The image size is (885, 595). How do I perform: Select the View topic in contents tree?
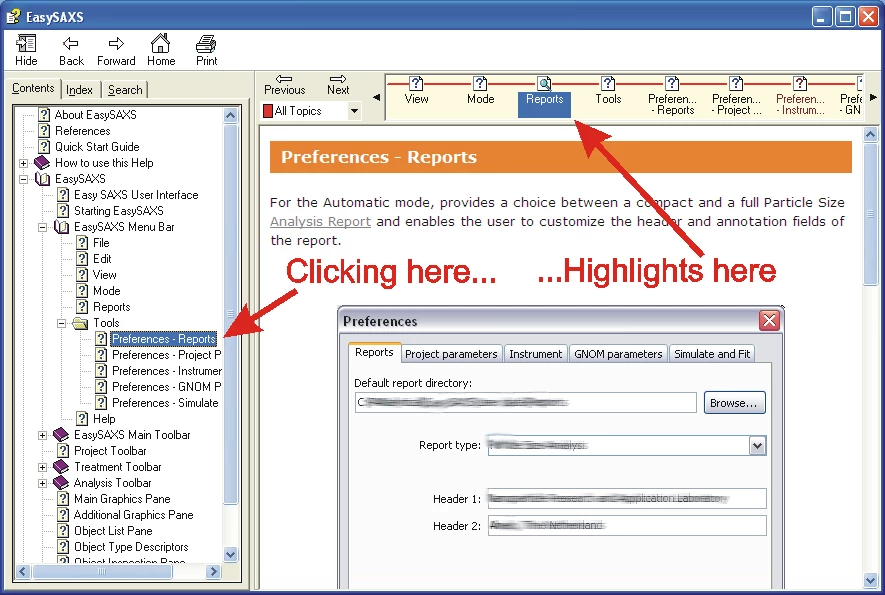pyautogui.click(x=104, y=275)
